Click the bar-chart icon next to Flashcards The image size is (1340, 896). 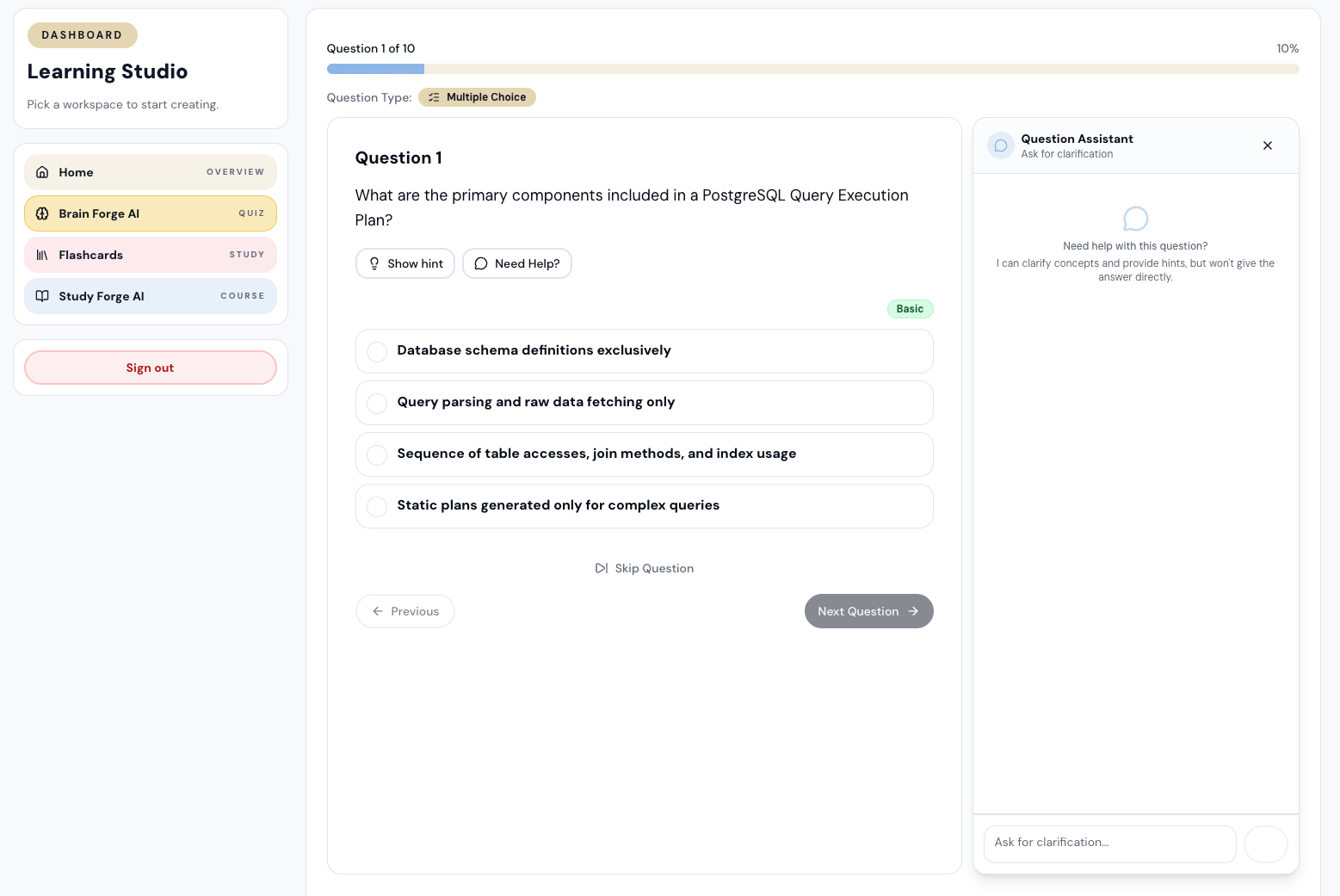(42, 255)
